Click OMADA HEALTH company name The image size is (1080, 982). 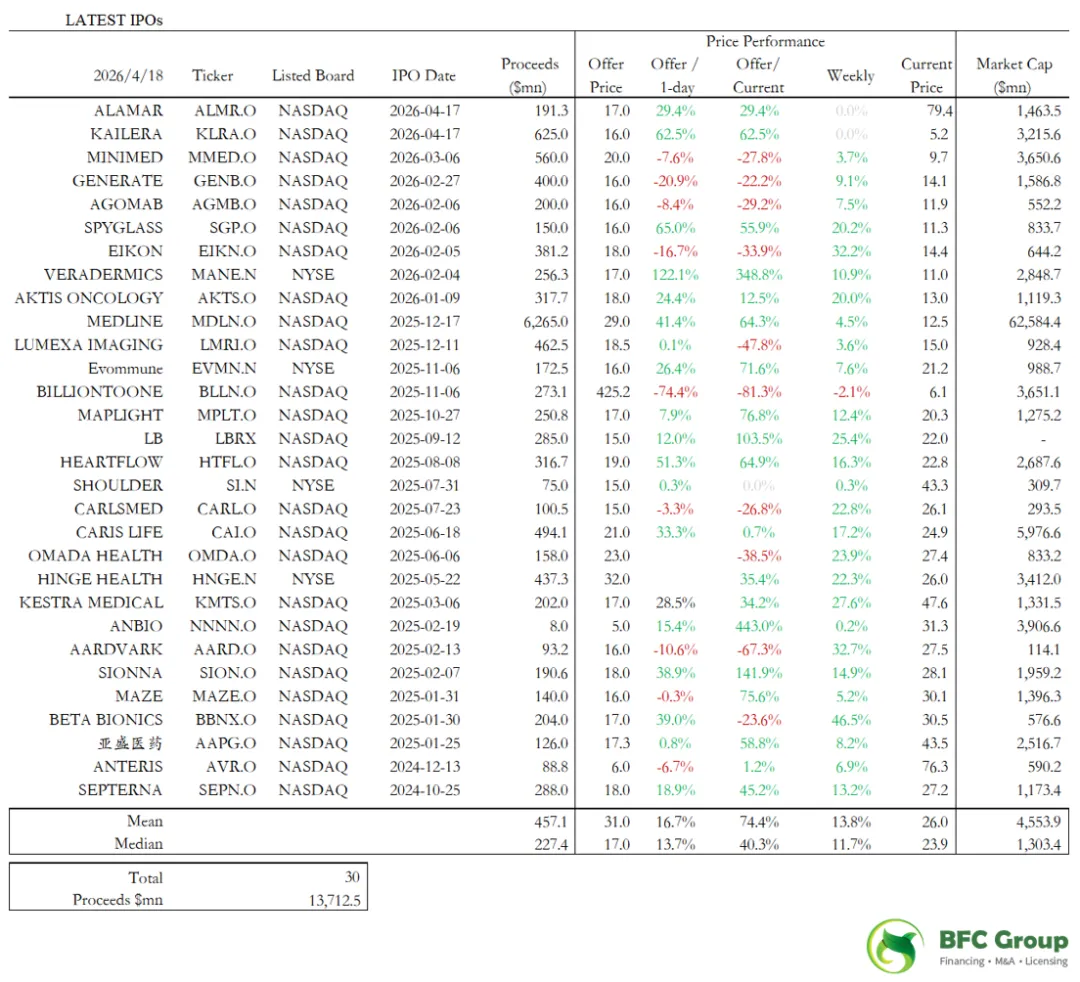tap(96, 556)
